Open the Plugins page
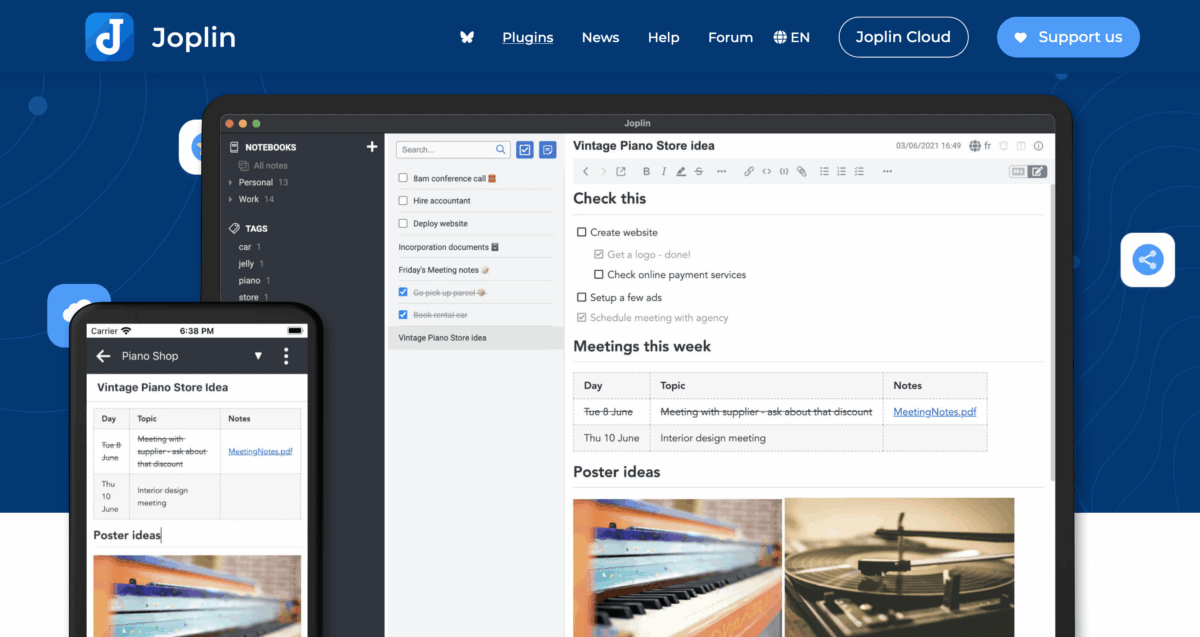 coord(527,37)
